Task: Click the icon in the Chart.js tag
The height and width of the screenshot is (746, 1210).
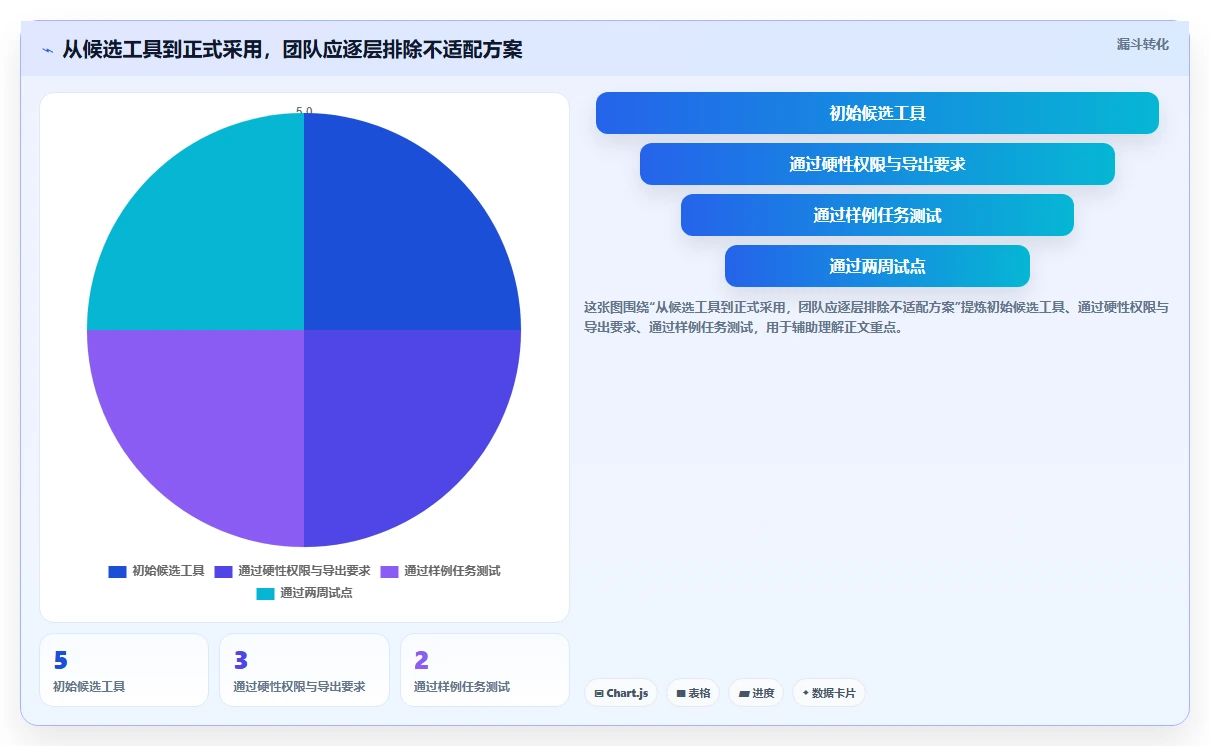Action: pos(599,693)
